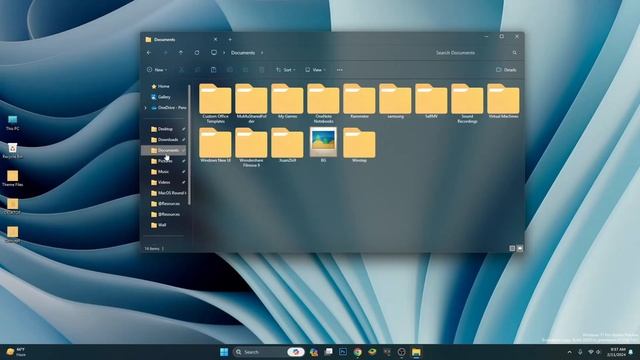Switch to large thumbnails view in status bar

pyautogui.click(x=520, y=248)
